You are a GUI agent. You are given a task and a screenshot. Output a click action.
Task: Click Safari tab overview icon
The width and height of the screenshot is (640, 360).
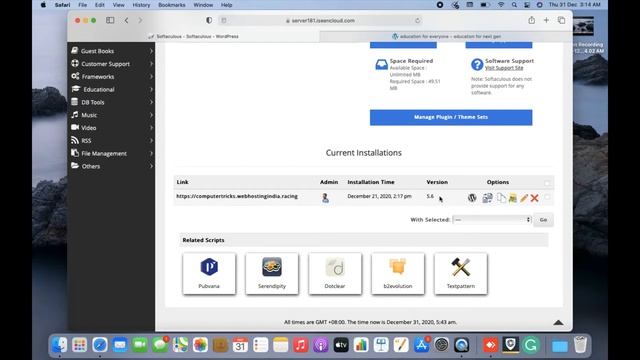(x=562, y=20)
